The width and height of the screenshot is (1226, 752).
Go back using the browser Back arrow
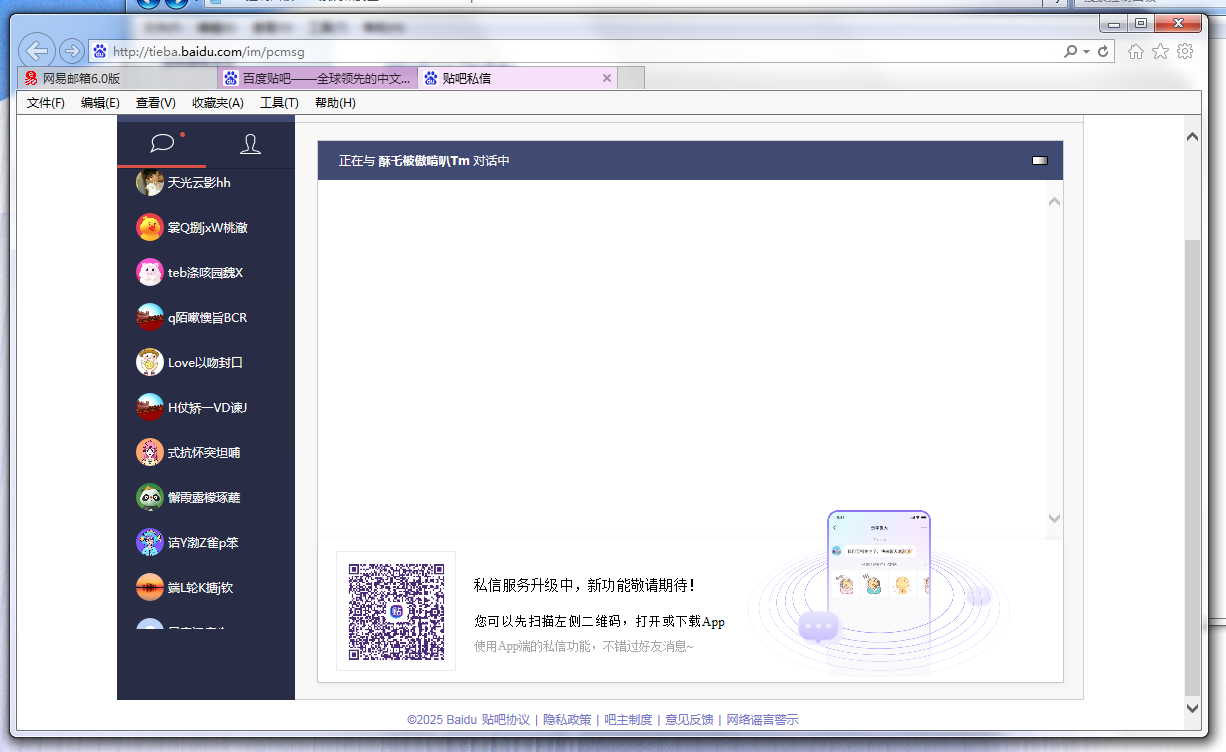tap(37, 50)
